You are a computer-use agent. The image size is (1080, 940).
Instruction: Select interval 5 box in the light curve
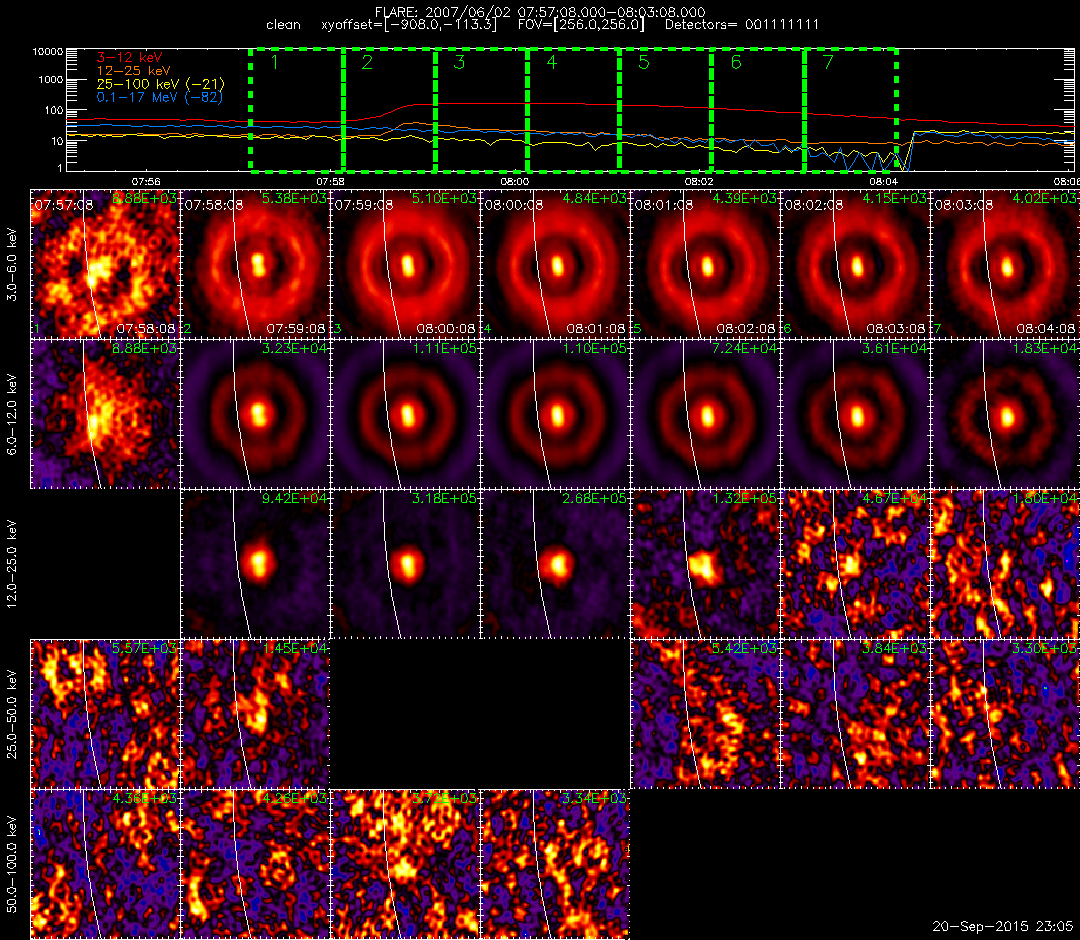[666, 109]
